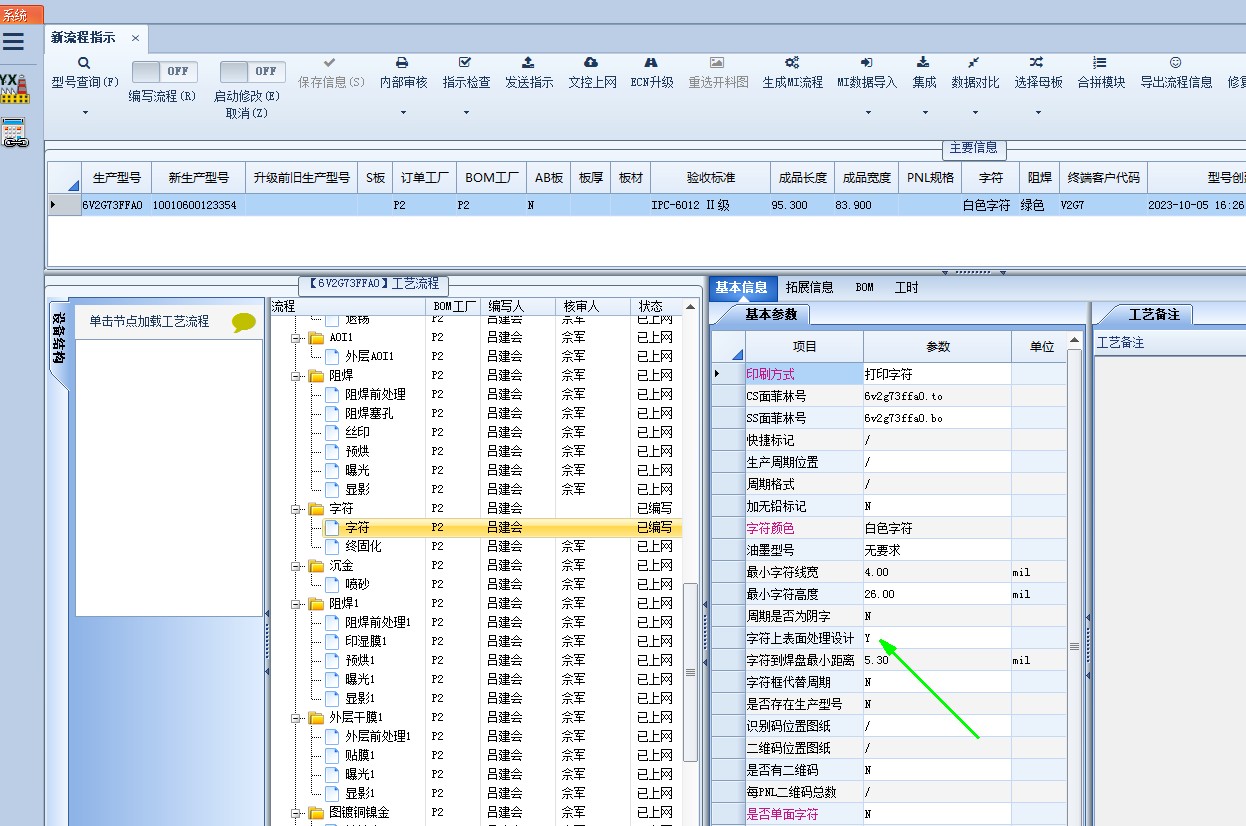Click the YX factory icon in the sidebar

coord(14,88)
